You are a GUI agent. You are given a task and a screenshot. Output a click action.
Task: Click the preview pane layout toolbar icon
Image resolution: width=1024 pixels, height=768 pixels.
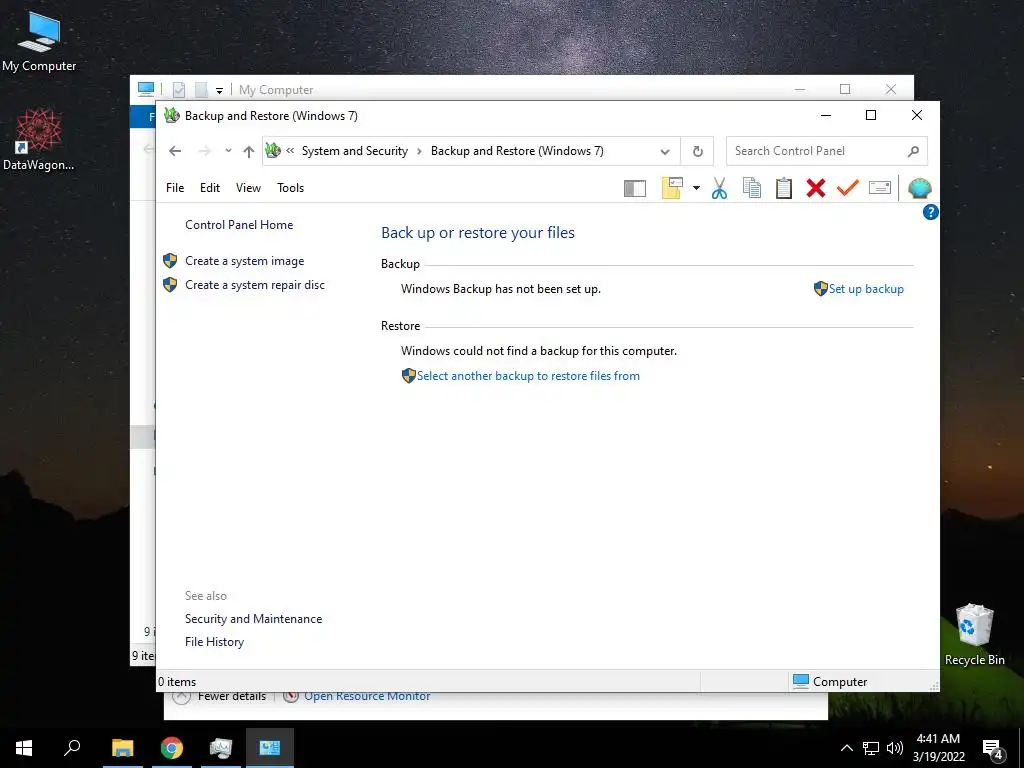point(634,189)
